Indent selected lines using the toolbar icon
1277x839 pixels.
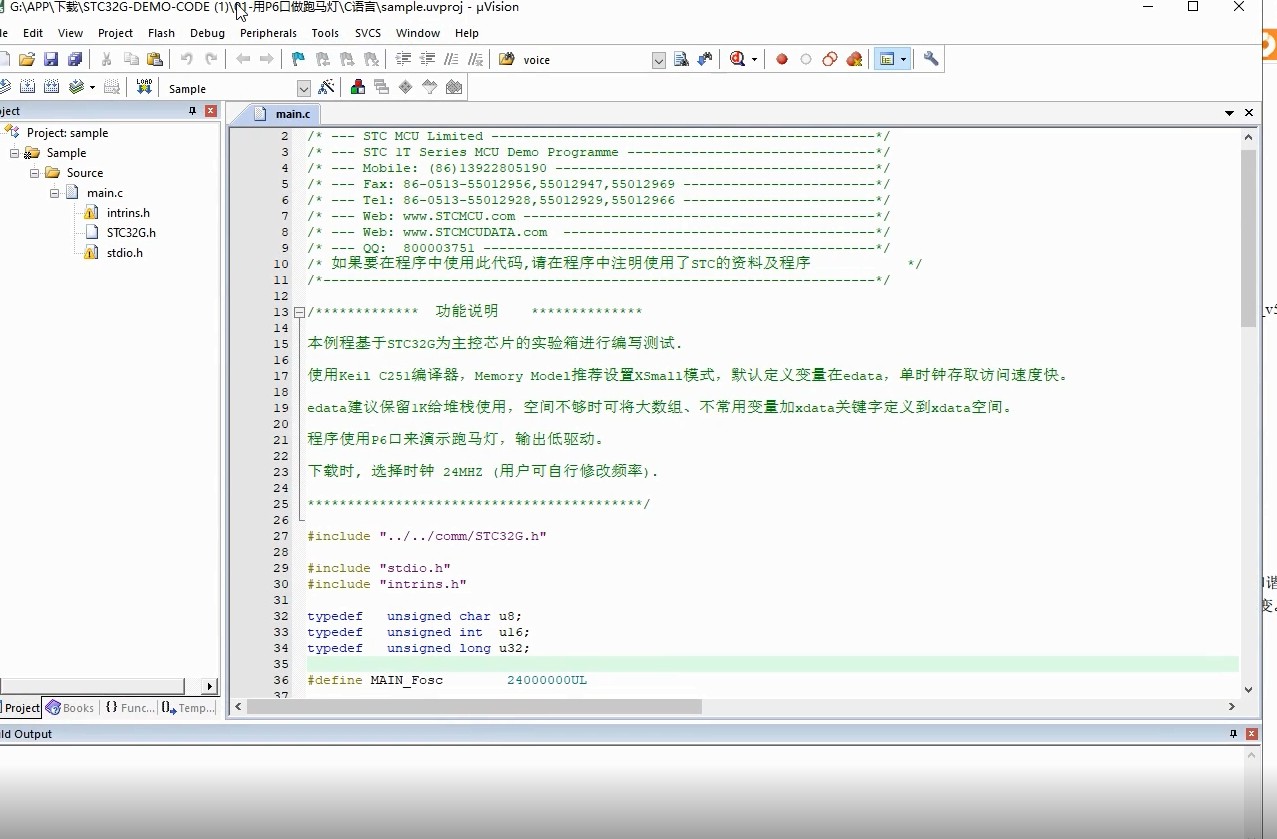pos(403,60)
